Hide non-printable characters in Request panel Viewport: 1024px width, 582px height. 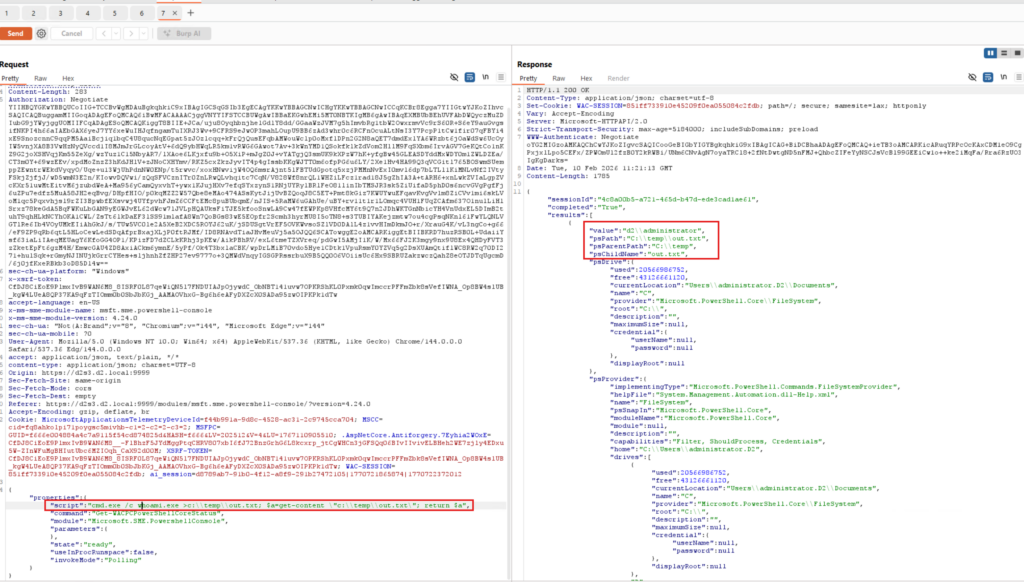pyautogui.click(x=455, y=77)
